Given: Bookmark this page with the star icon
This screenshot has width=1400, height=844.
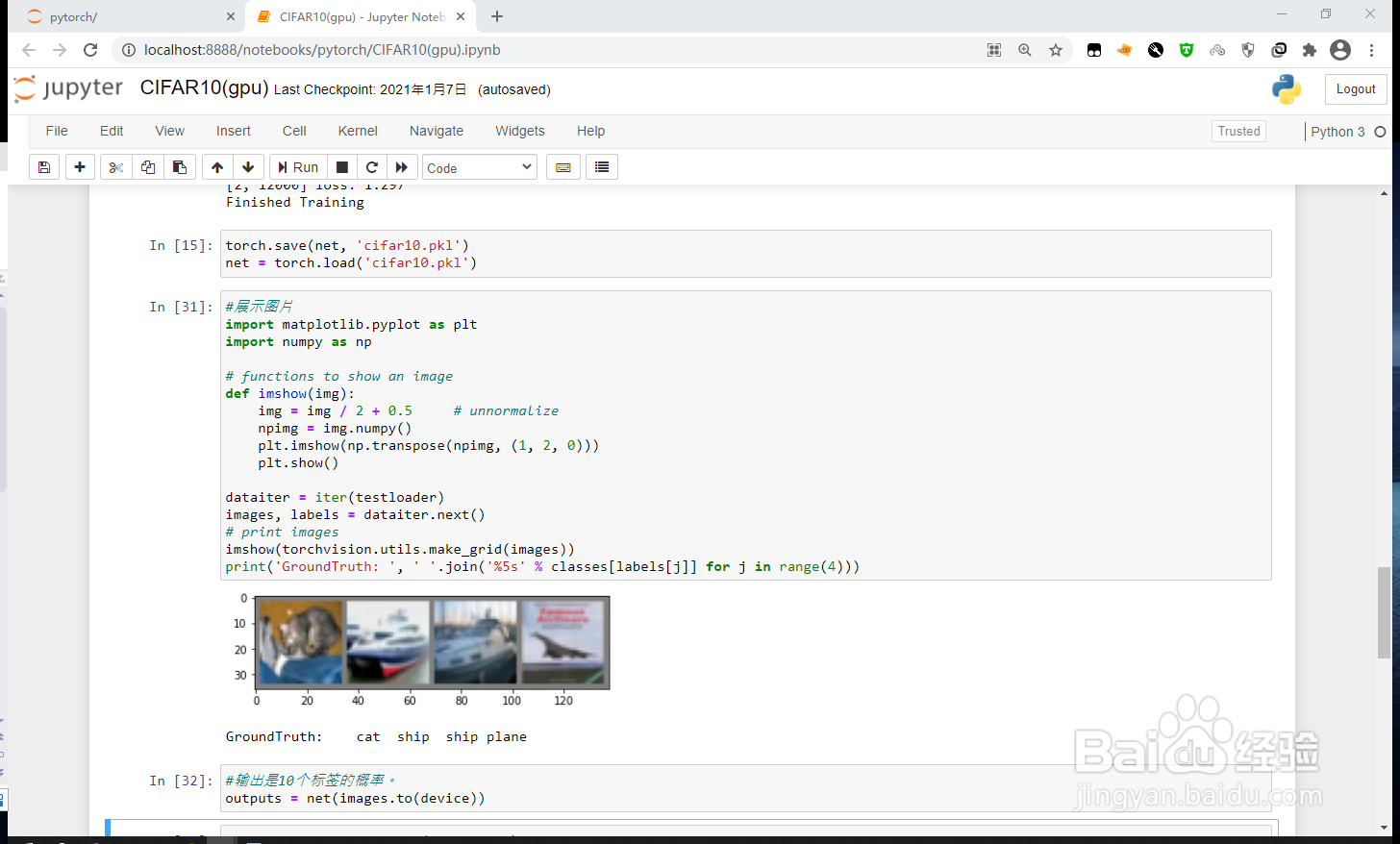Looking at the screenshot, I should pos(1056,50).
